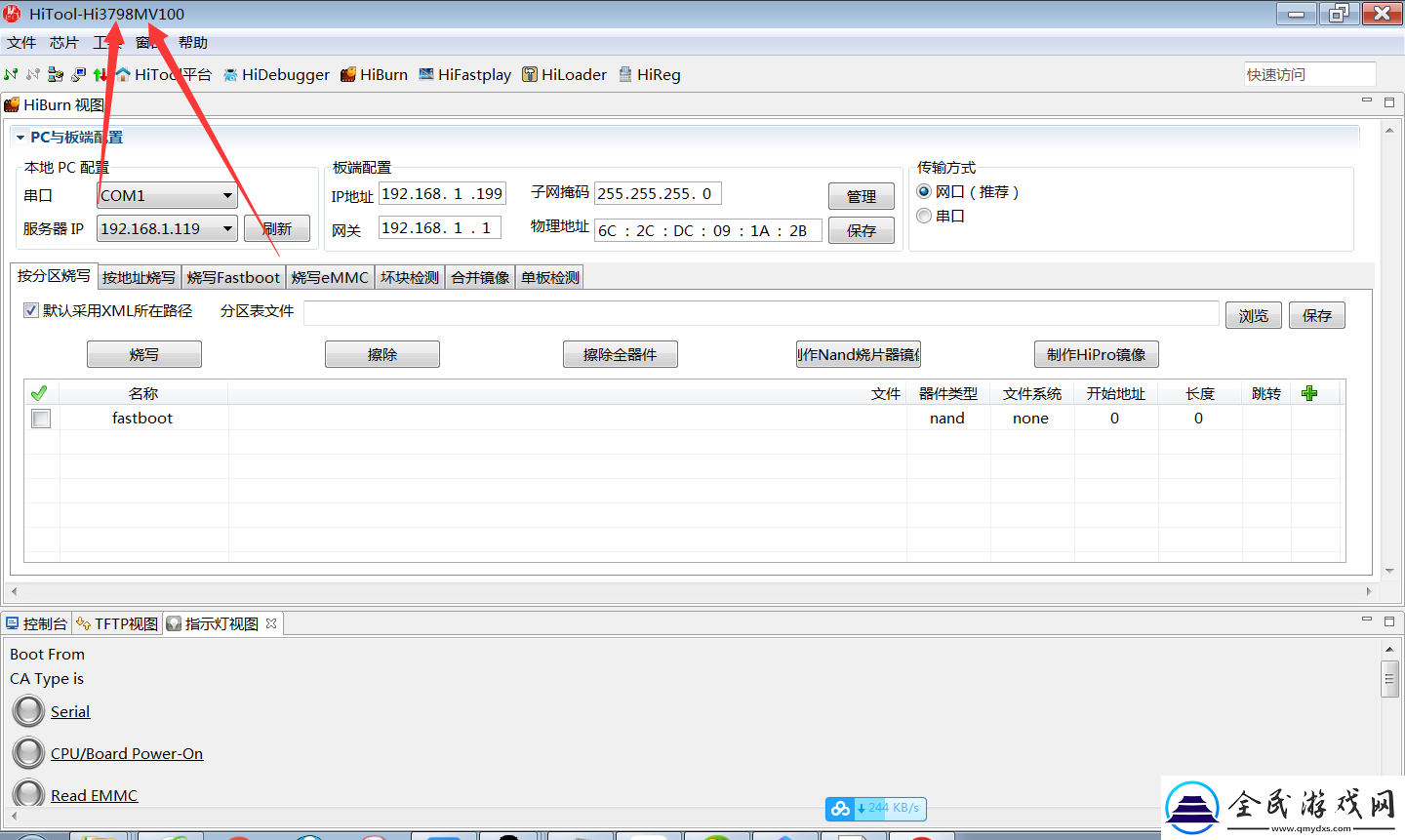Click the Read EMMC indicator light
The height and width of the screenshot is (840, 1405).
[x=28, y=794]
